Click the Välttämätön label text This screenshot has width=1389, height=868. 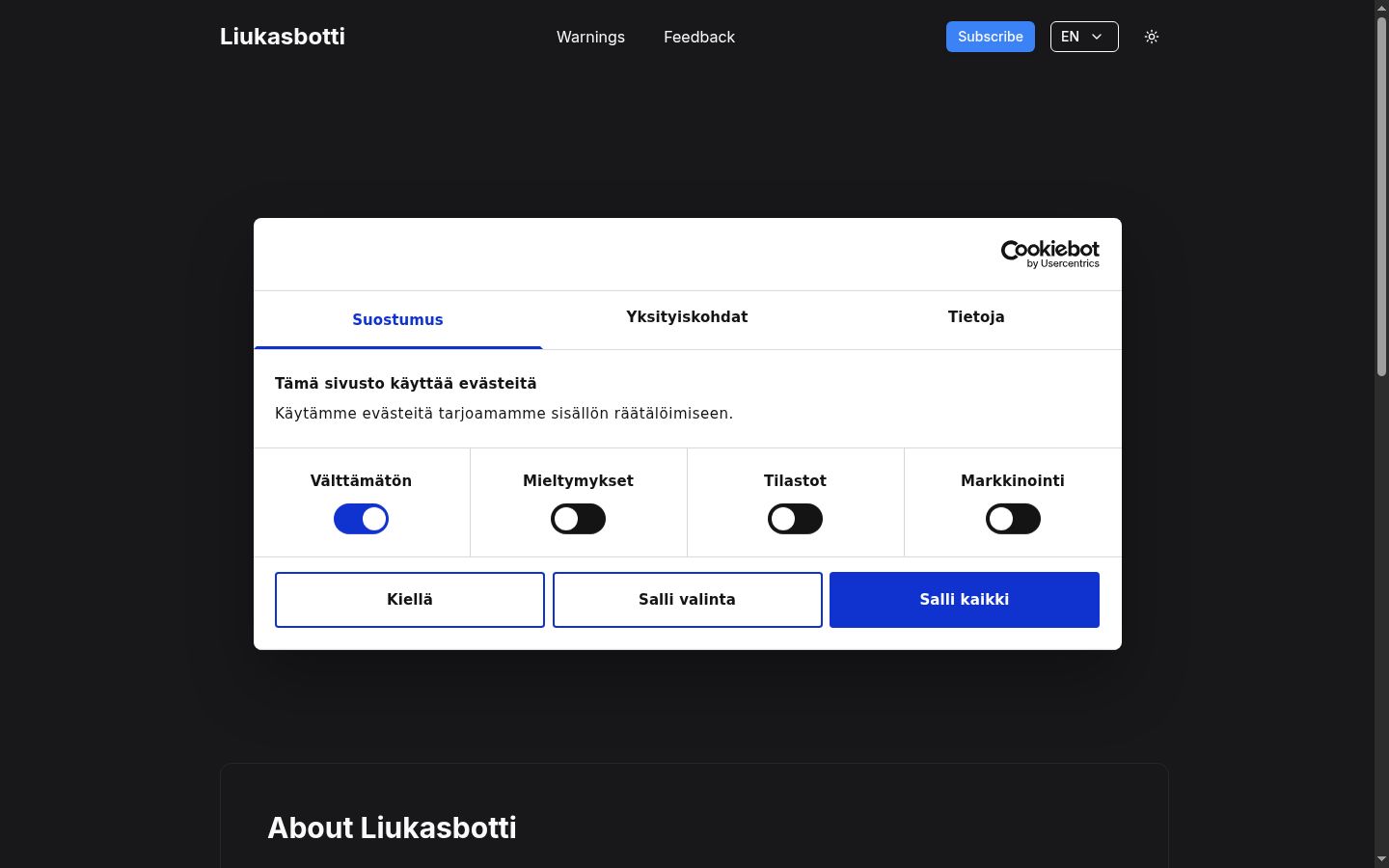point(361,481)
